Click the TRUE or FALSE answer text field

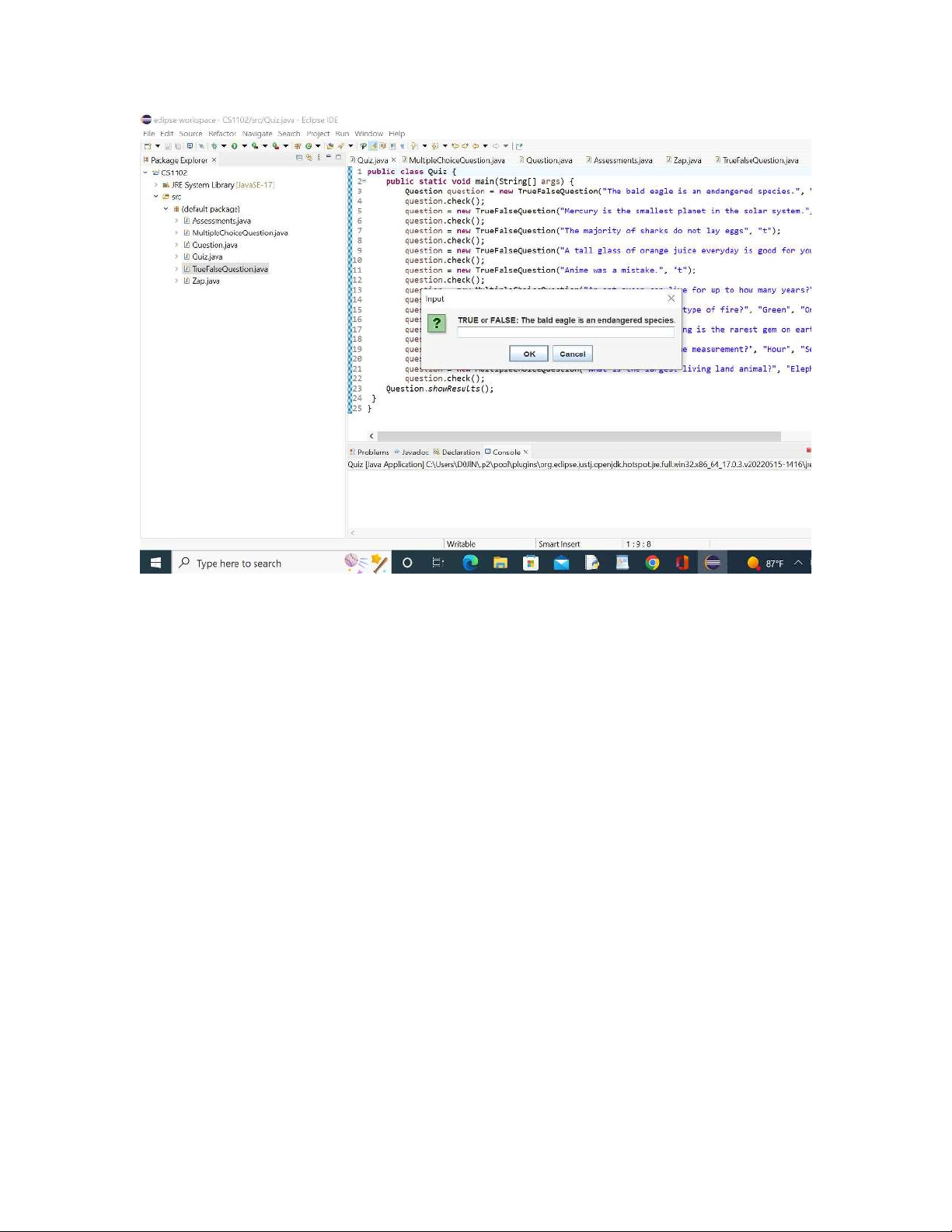point(565,333)
